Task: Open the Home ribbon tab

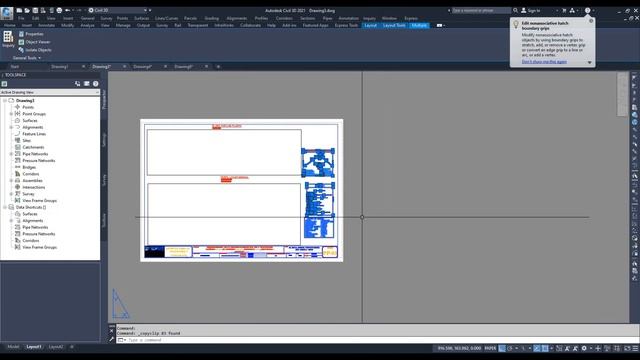Action: click(x=9, y=25)
